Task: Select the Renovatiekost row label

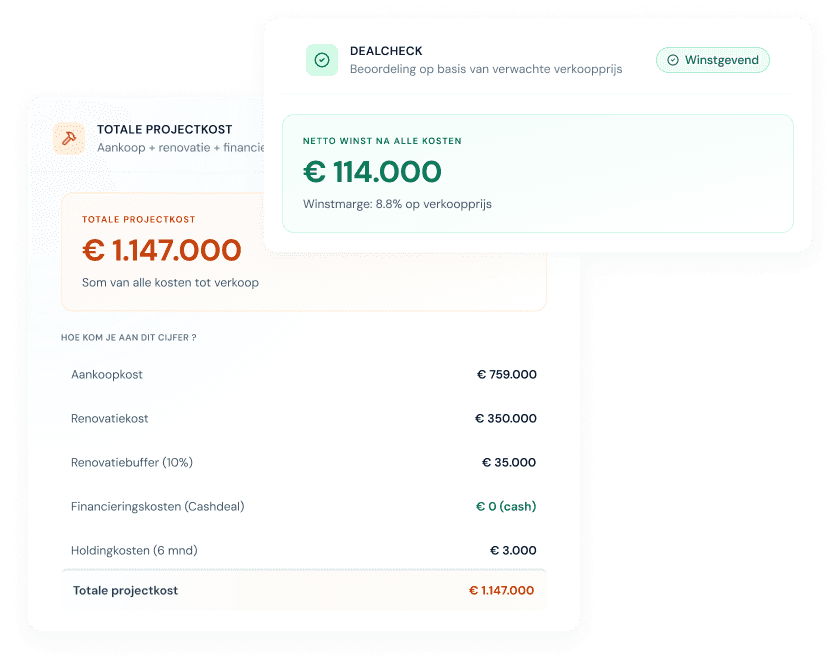Action: click(109, 418)
